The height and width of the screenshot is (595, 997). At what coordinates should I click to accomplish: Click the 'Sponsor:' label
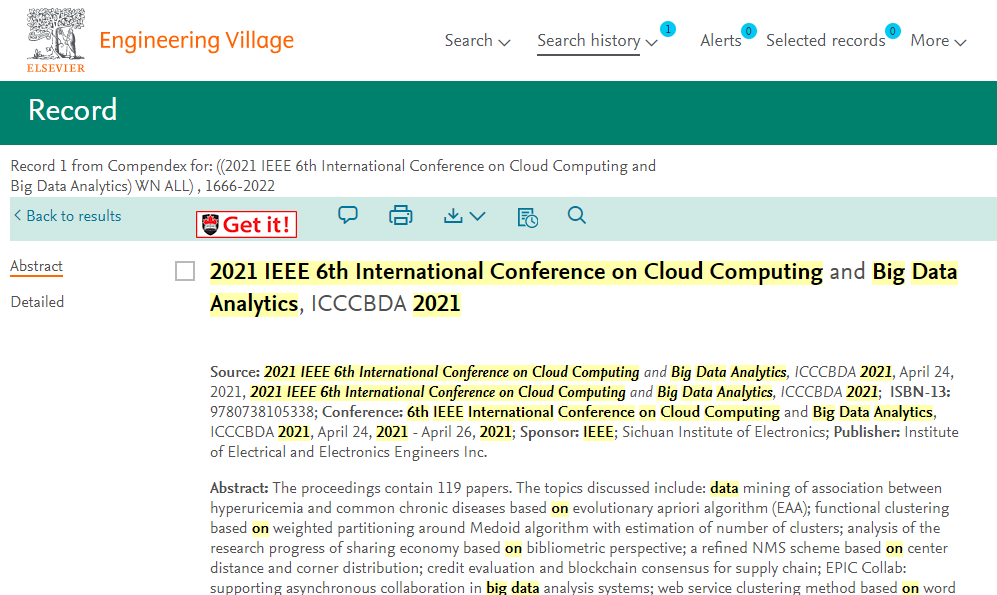(x=549, y=432)
